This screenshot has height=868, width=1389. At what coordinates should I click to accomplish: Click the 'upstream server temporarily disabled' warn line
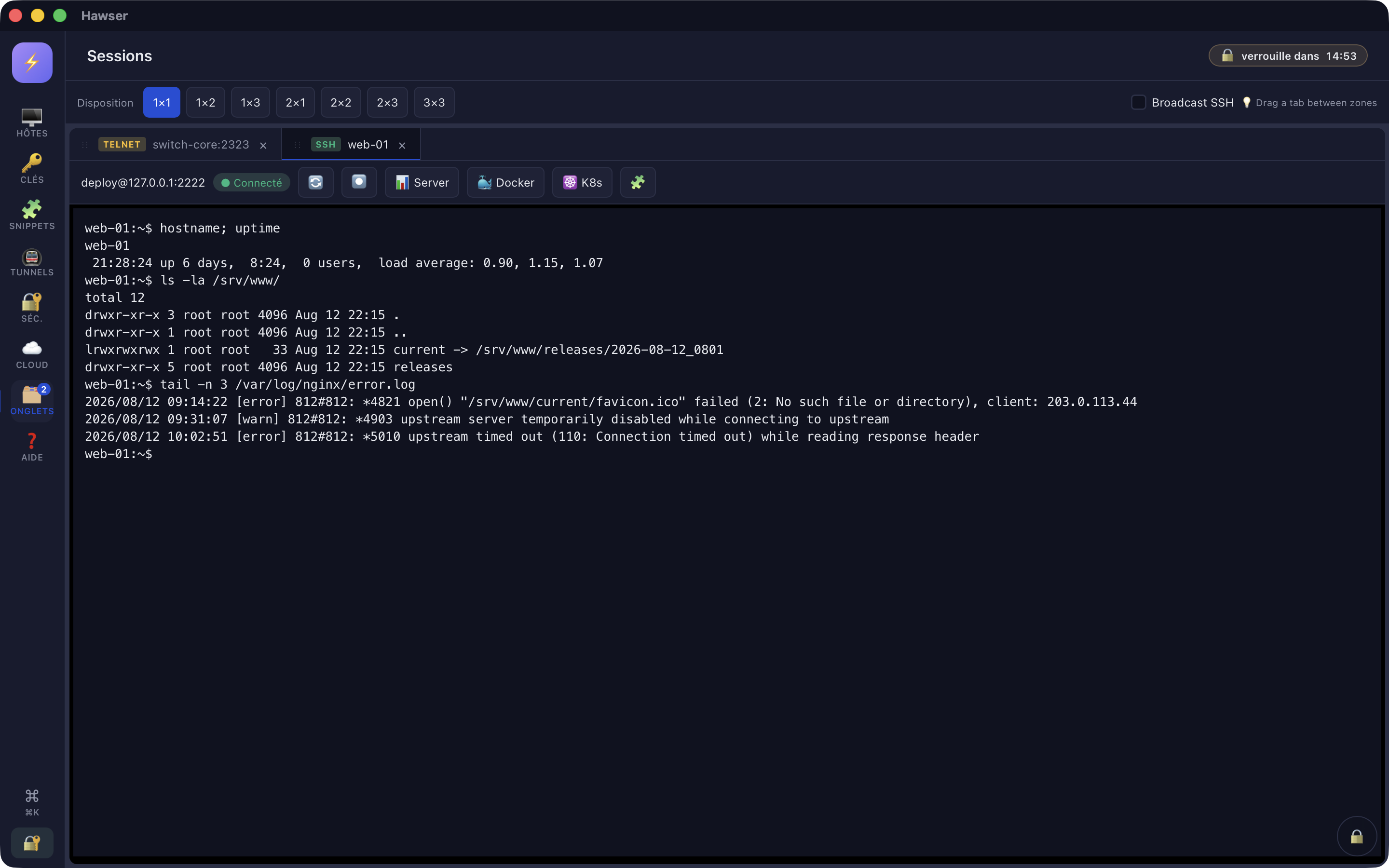pyautogui.click(x=487, y=419)
